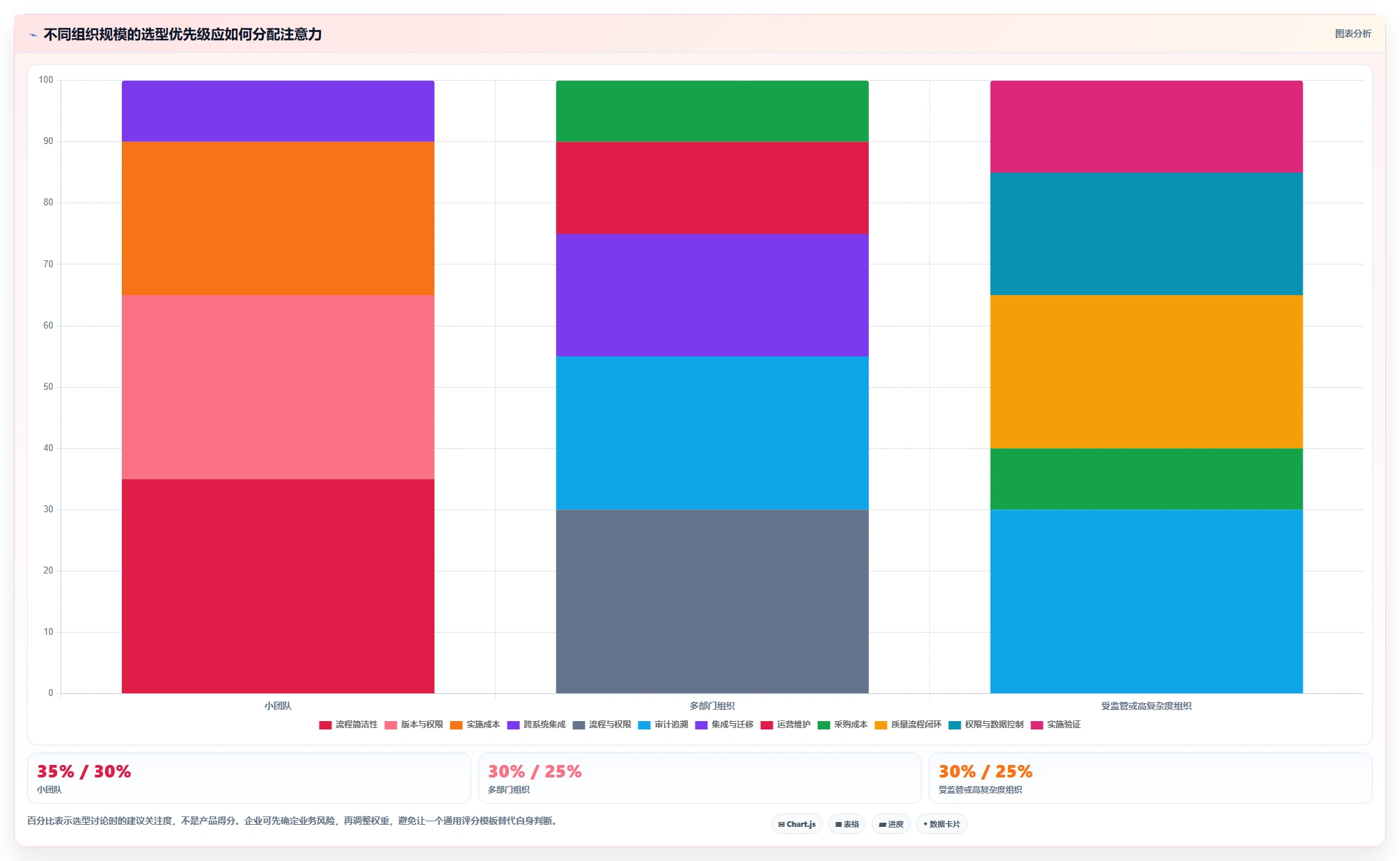Select the 表格 tag chip

tap(847, 824)
